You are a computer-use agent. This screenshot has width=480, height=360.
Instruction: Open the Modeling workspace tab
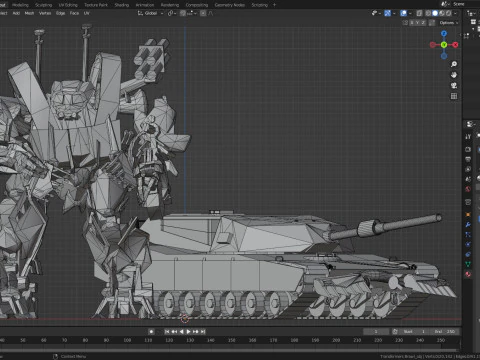click(20, 5)
